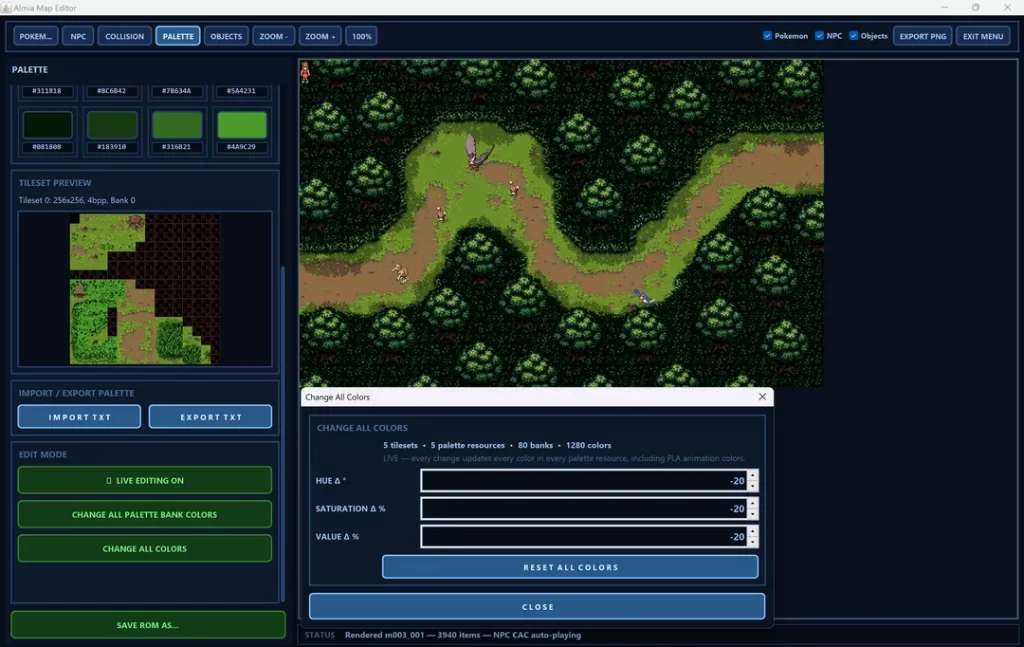Minimize the Almia Map Editor window
Viewport: 1024px width, 647px height.
tap(944, 7)
